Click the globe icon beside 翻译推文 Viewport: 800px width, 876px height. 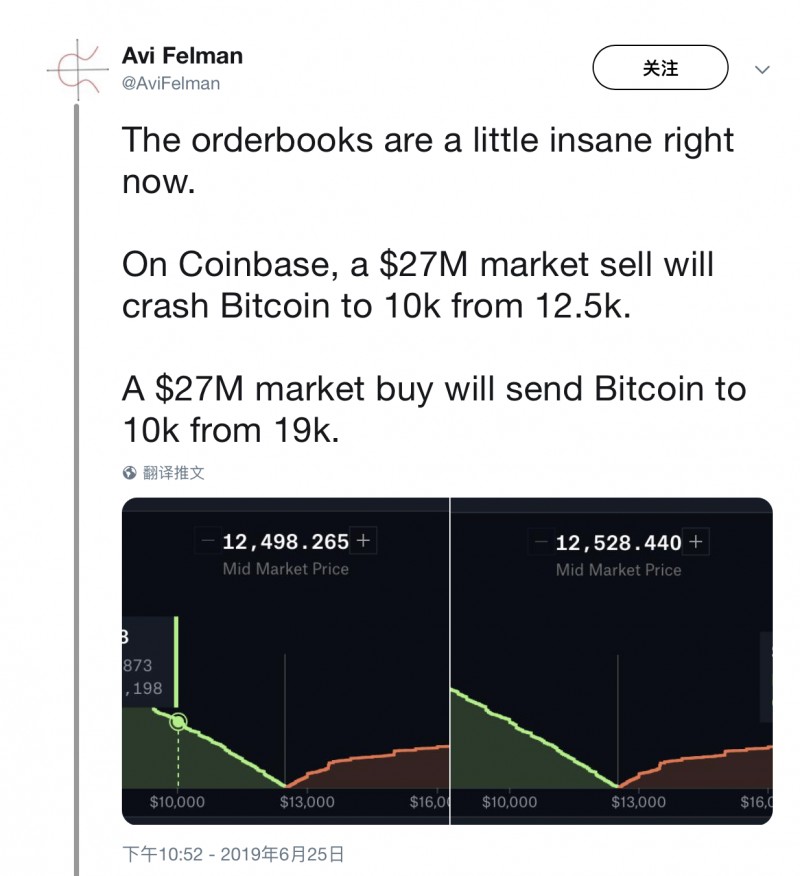[x=127, y=473]
